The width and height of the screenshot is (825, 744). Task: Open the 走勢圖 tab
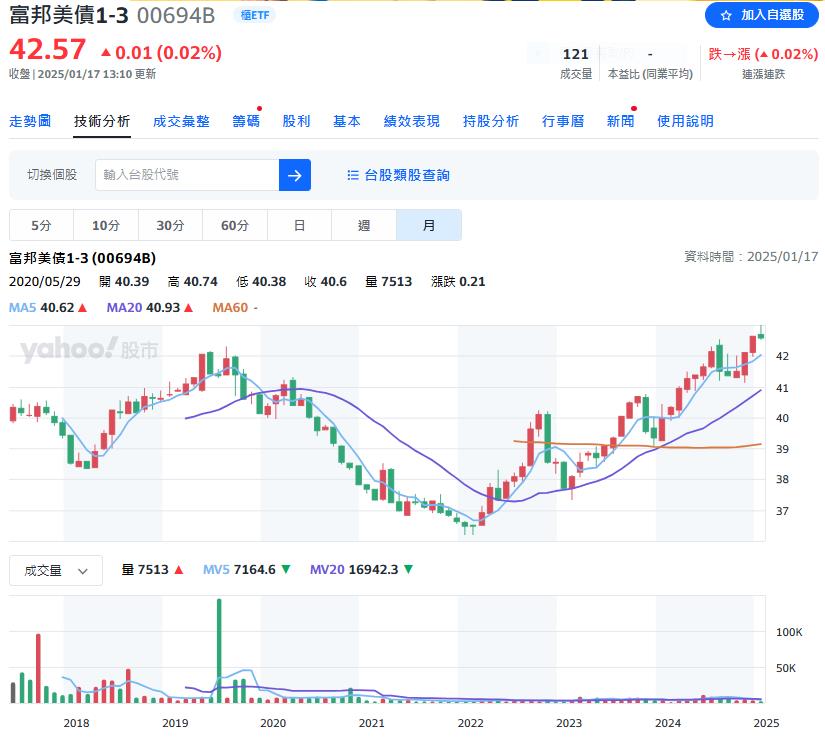tap(30, 121)
